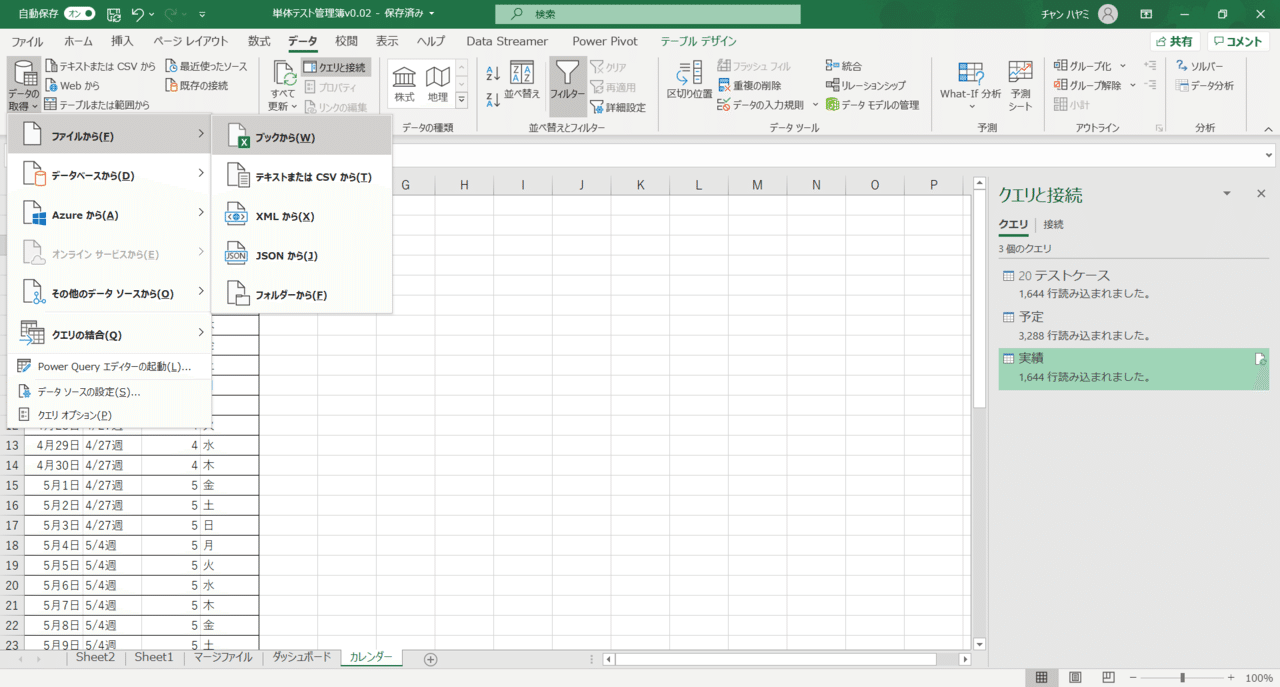
Task: Select ブックから(W) in the submenu
Action: (x=302, y=136)
